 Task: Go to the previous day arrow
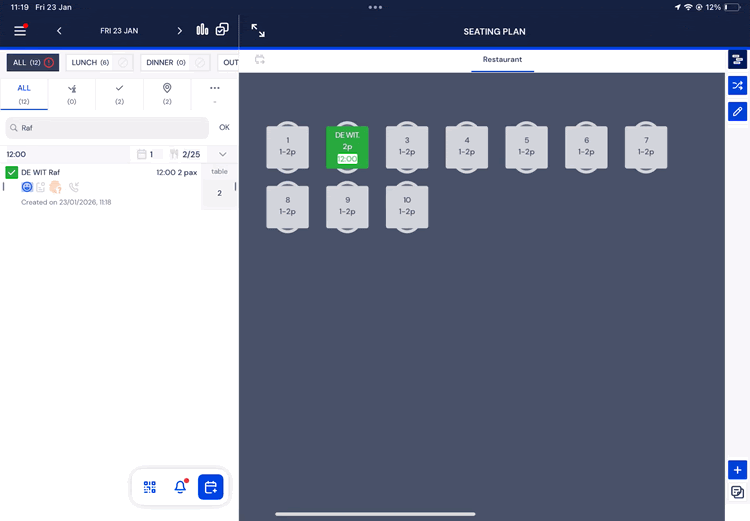59,31
